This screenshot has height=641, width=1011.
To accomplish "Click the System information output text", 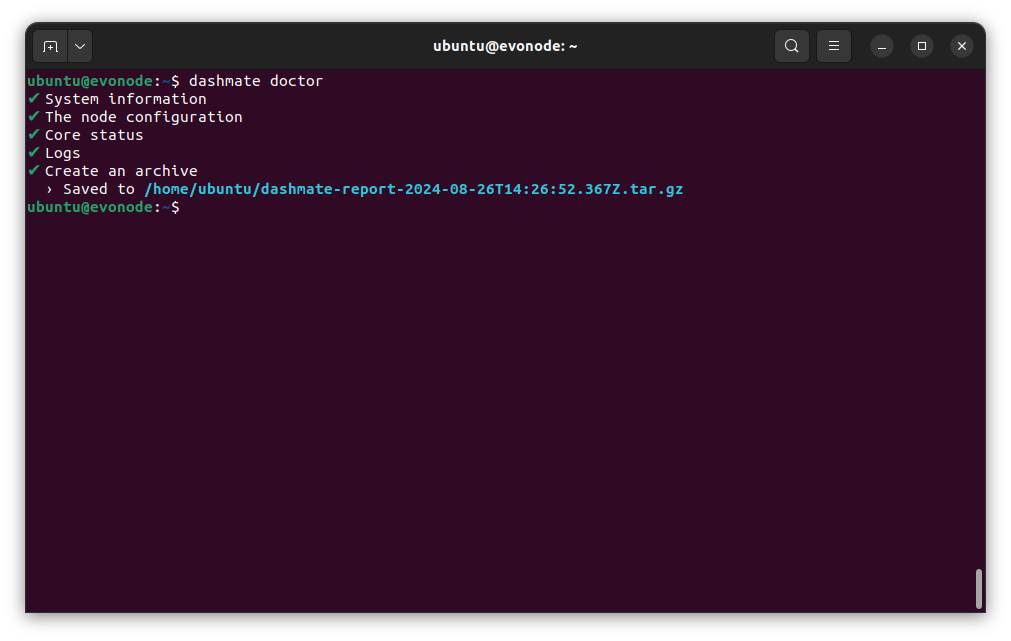I will pos(125,99).
